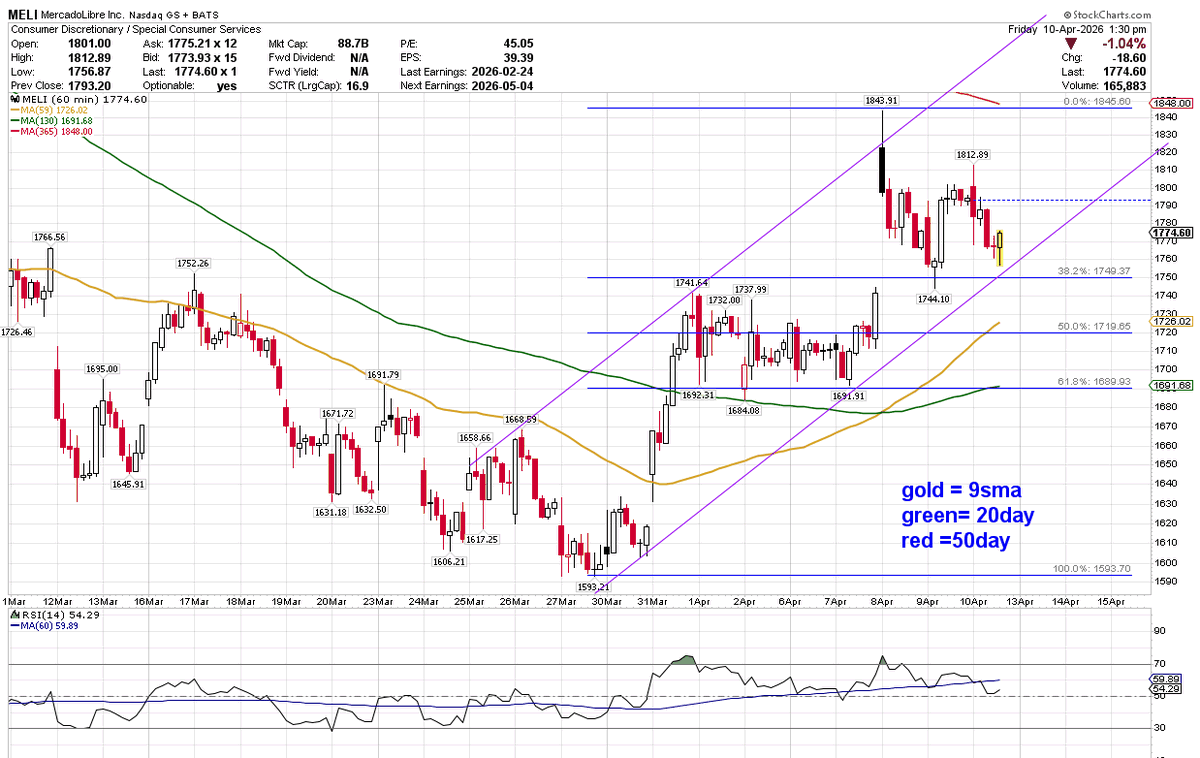The image size is (1200, 758).
Task: Click the 8Apr date axis label
Action: coord(882,602)
